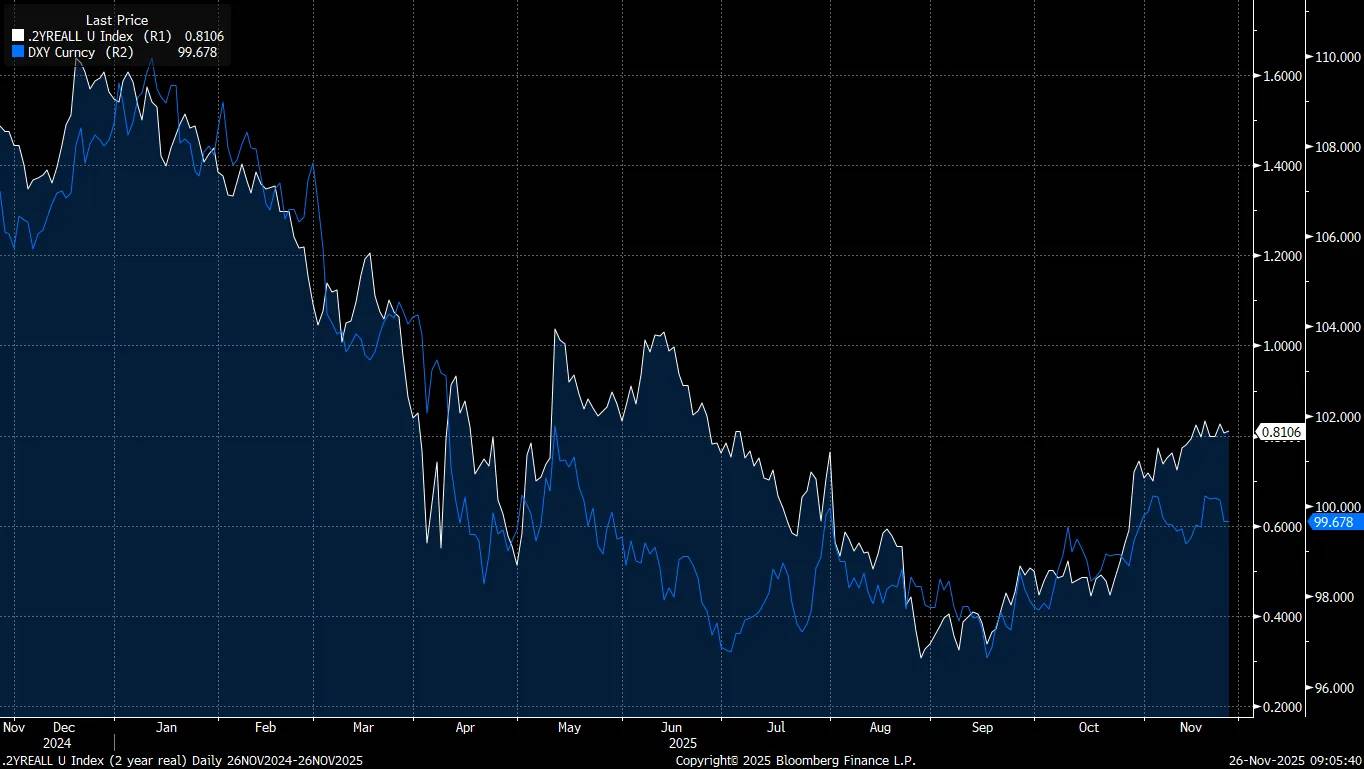Click the Jan month label on the timeline
The image size is (1364, 769).
[x=166, y=727]
